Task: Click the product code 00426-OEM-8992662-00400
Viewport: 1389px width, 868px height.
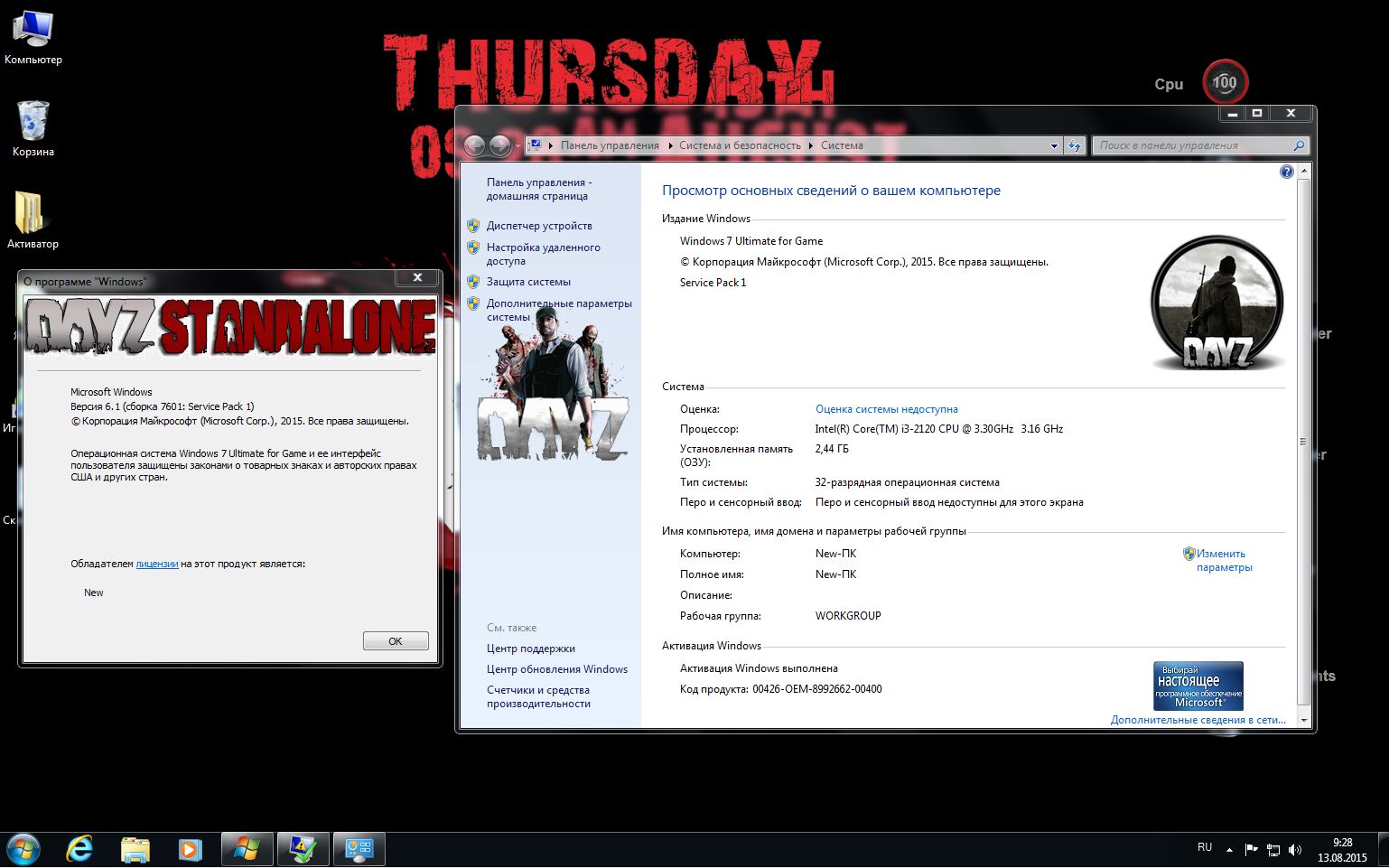Action: coord(816,689)
